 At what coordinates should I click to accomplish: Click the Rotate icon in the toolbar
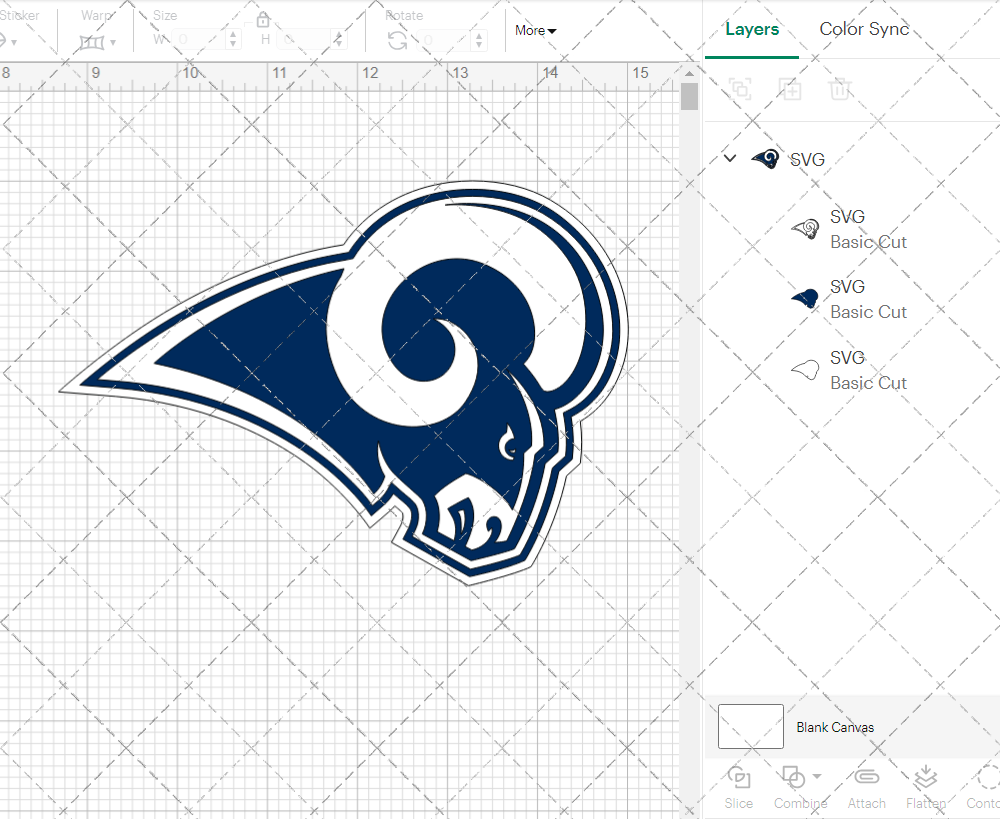pyautogui.click(x=397, y=41)
